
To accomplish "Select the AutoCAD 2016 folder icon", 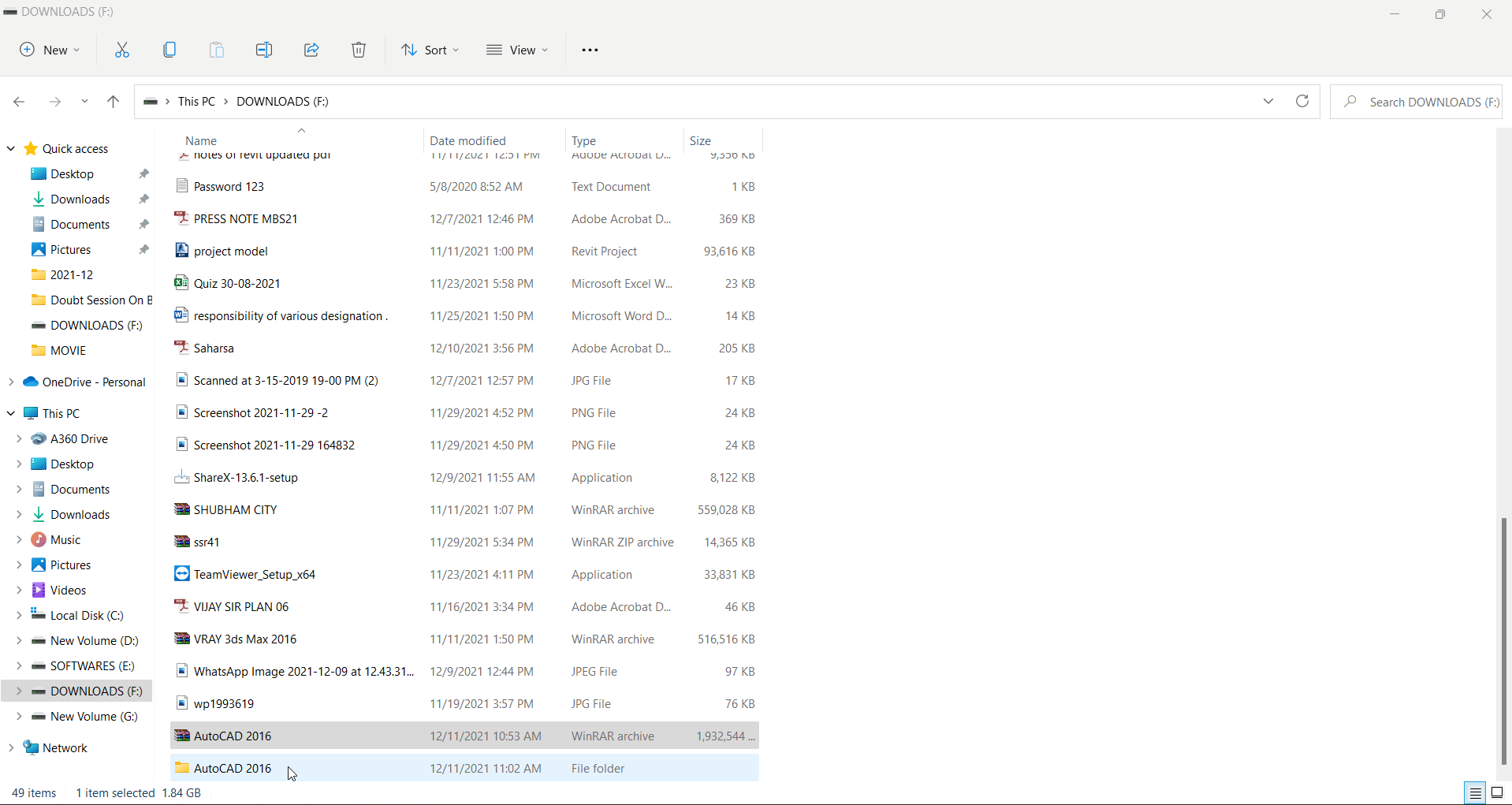I will coord(182,768).
